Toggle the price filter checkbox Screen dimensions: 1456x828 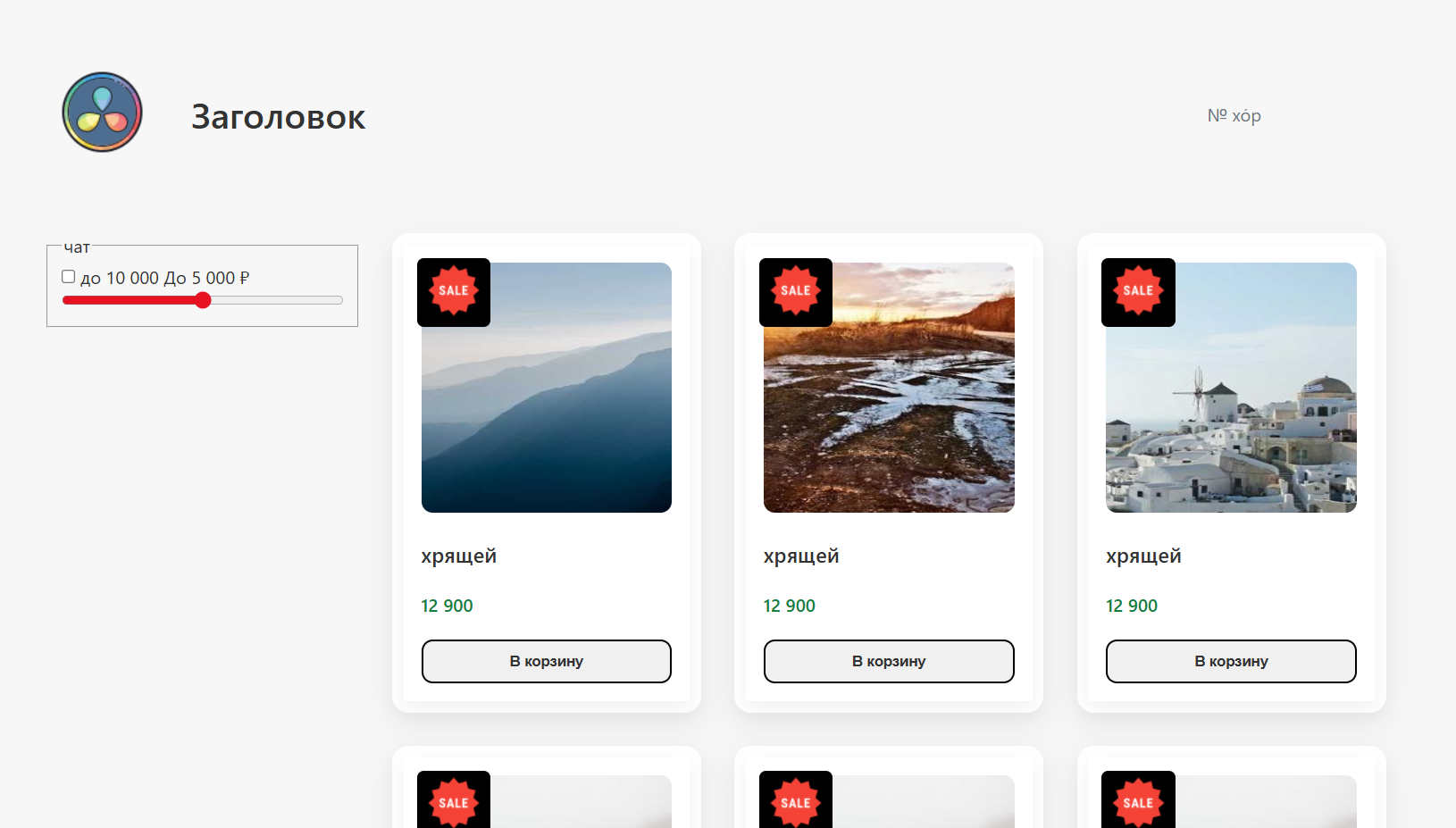(69, 277)
